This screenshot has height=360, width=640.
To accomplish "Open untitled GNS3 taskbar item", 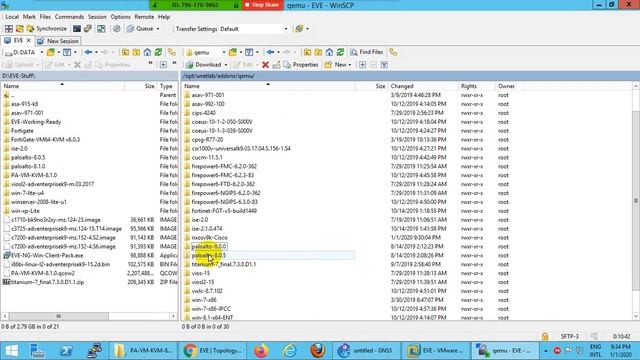I will [x=366, y=351].
